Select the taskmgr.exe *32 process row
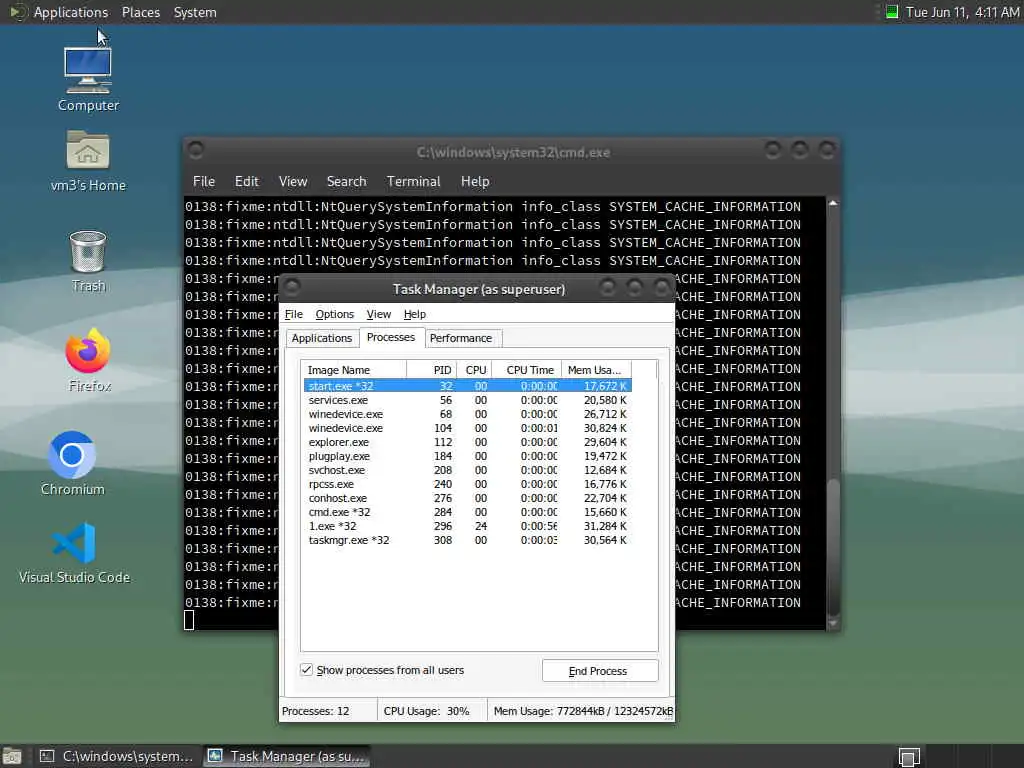 tap(467, 540)
